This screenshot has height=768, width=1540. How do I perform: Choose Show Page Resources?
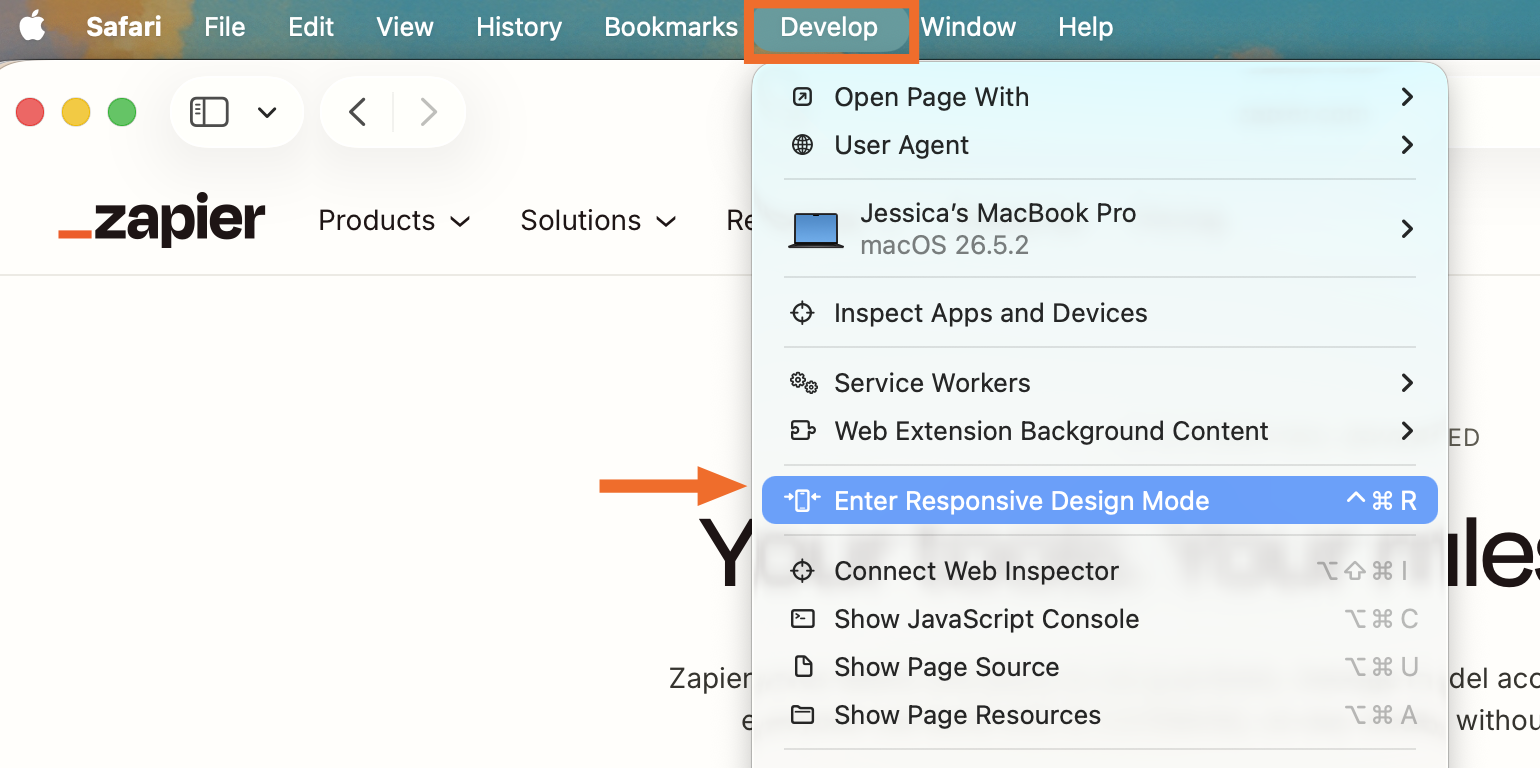click(1100, 715)
